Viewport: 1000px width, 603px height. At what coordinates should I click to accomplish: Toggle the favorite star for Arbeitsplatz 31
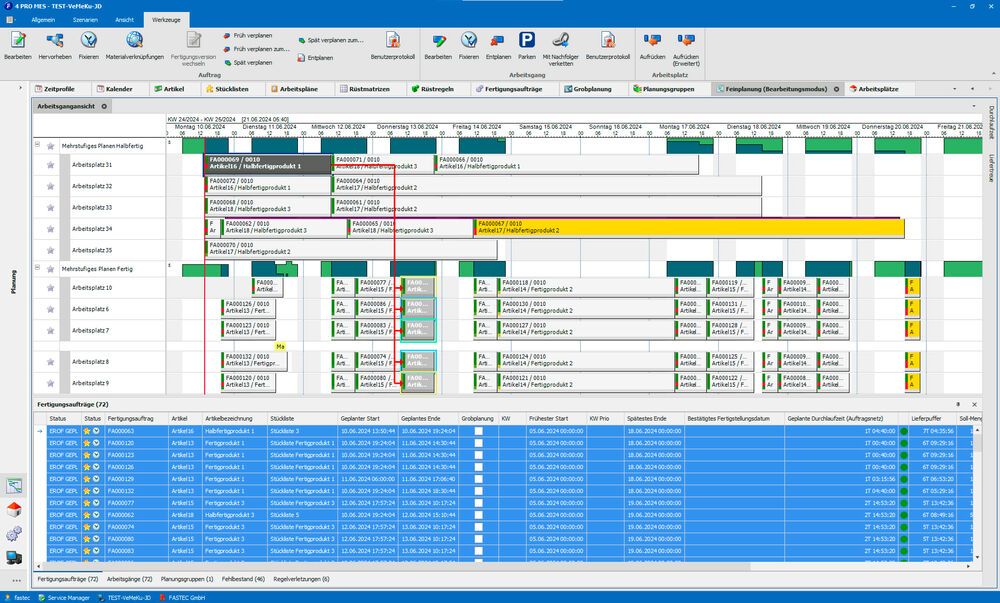point(50,165)
